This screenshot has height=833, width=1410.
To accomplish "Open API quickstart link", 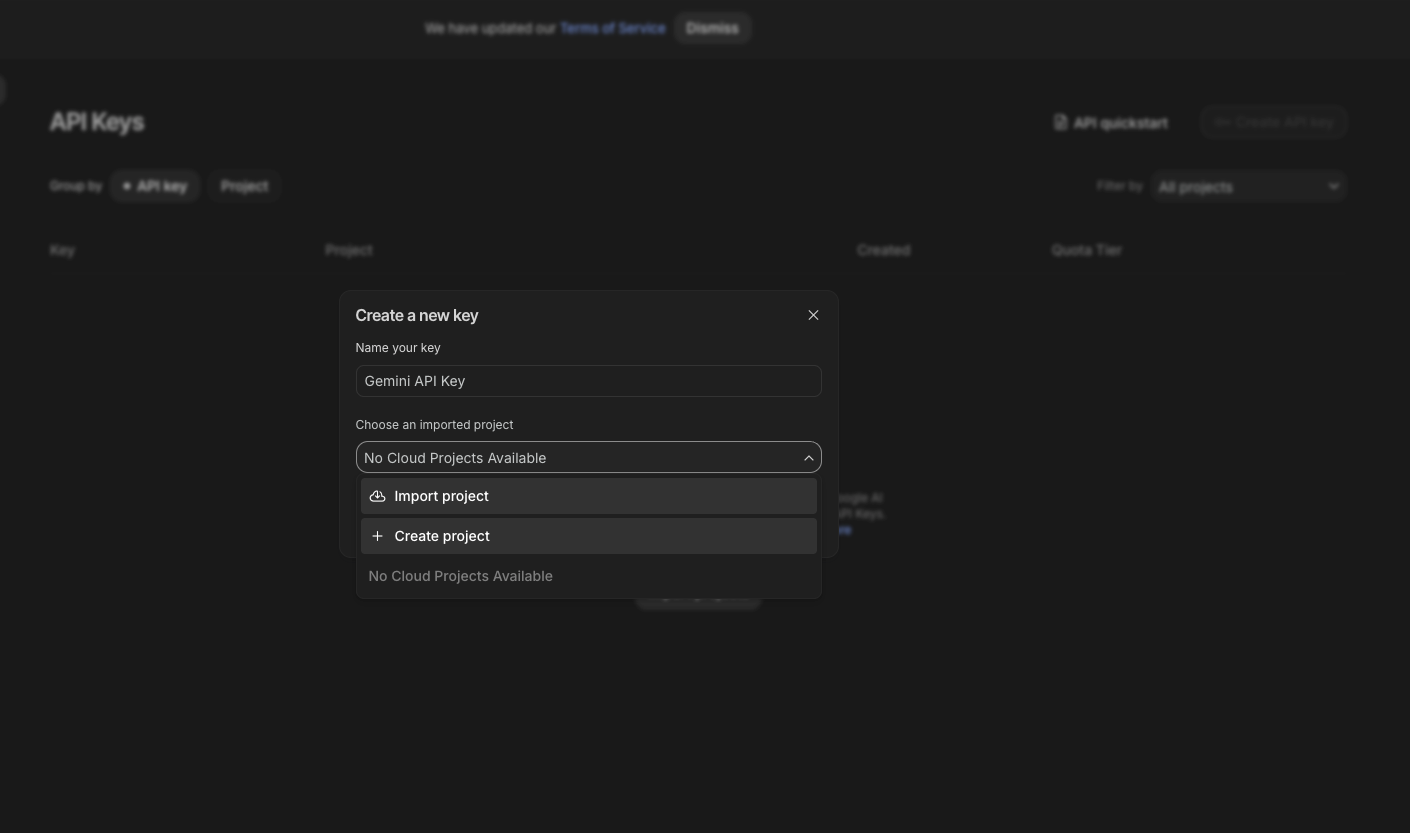I will click(x=1110, y=122).
